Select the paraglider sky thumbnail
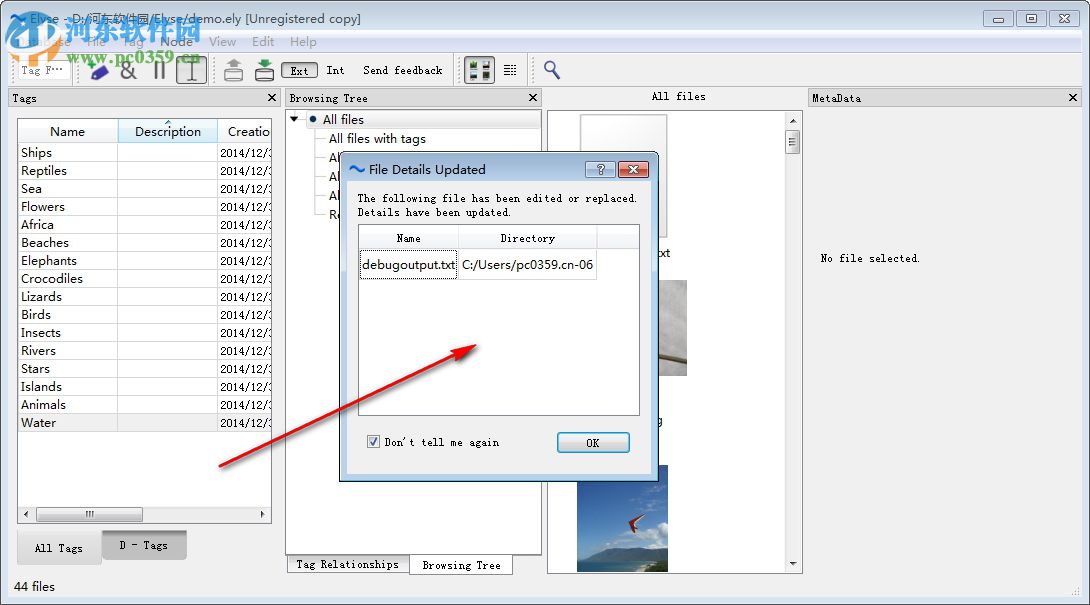This screenshot has width=1090, height=605. (622, 518)
